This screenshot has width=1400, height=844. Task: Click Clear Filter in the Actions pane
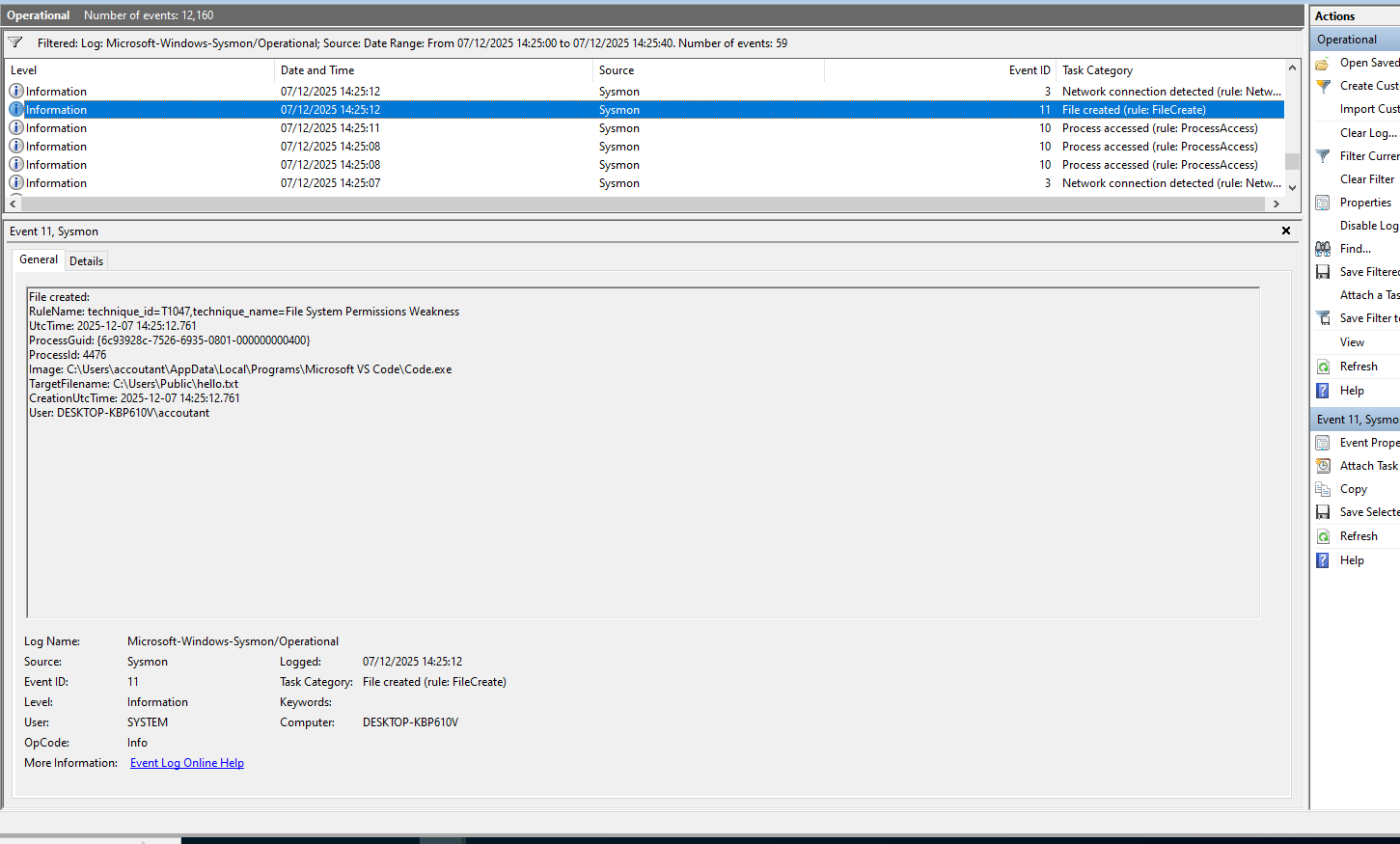tap(1366, 179)
